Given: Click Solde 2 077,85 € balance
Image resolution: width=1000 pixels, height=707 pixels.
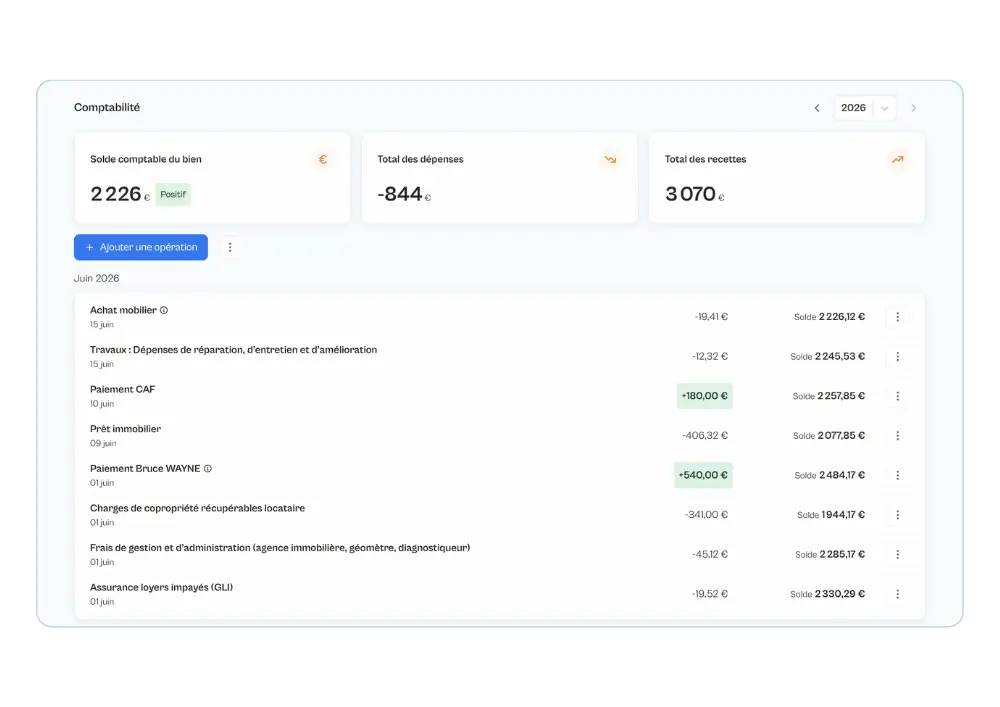Looking at the screenshot, I should pos(829,435).
